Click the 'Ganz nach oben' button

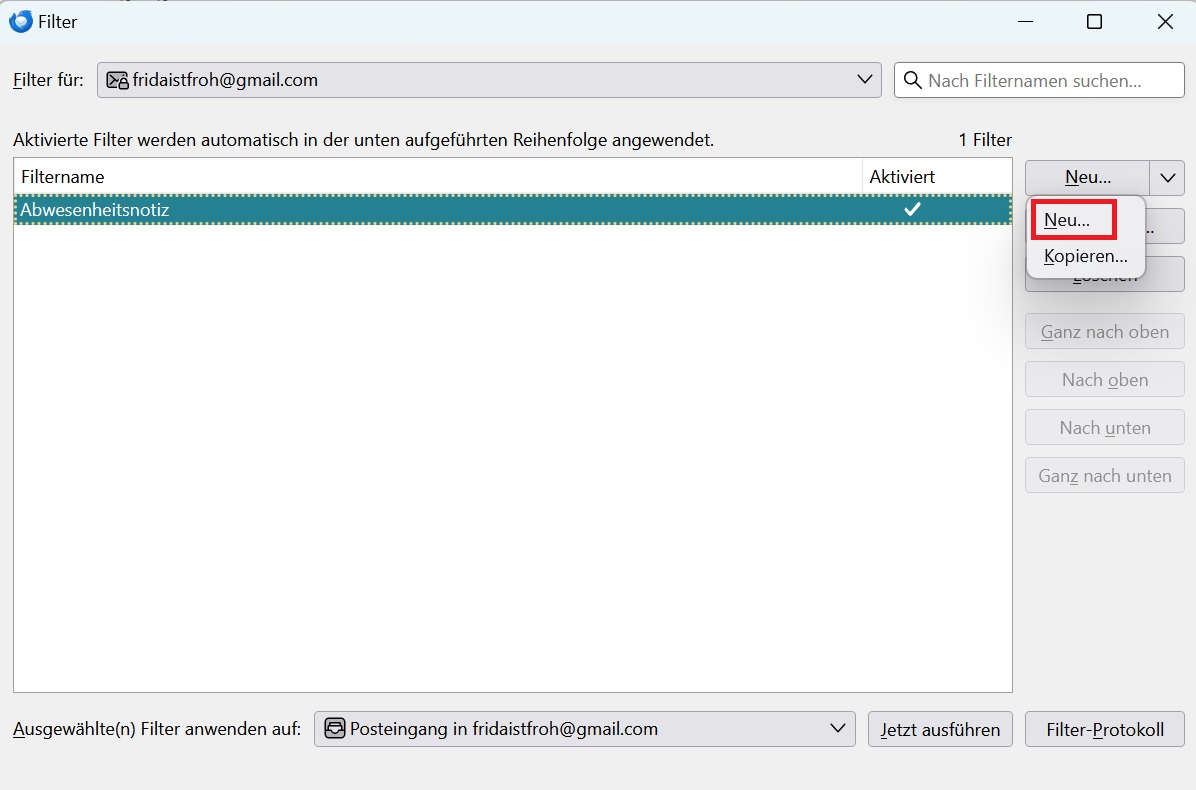point(1104,332)
